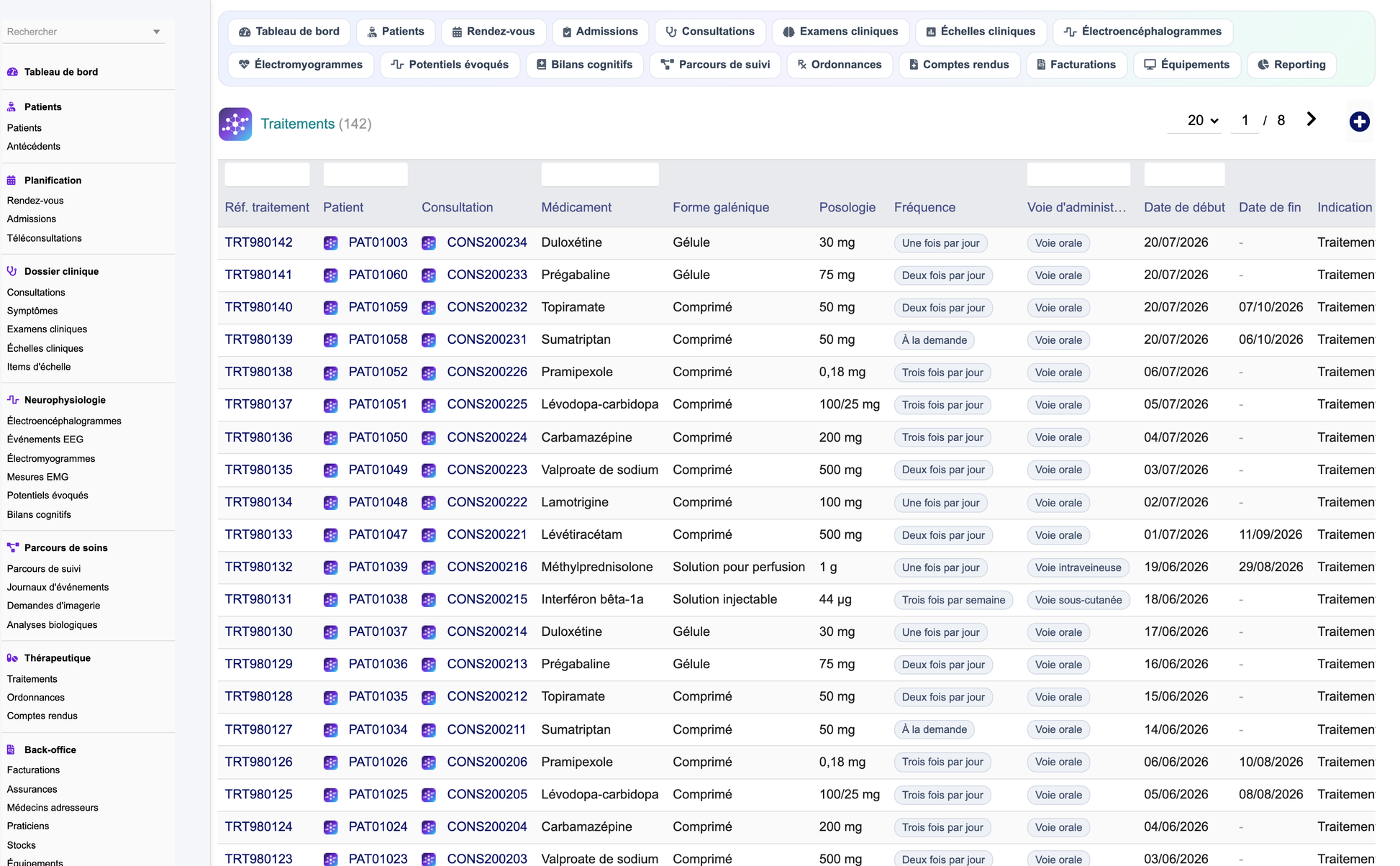Select the Ordonnances tab

pyautogui.click(x=840, y=65)
